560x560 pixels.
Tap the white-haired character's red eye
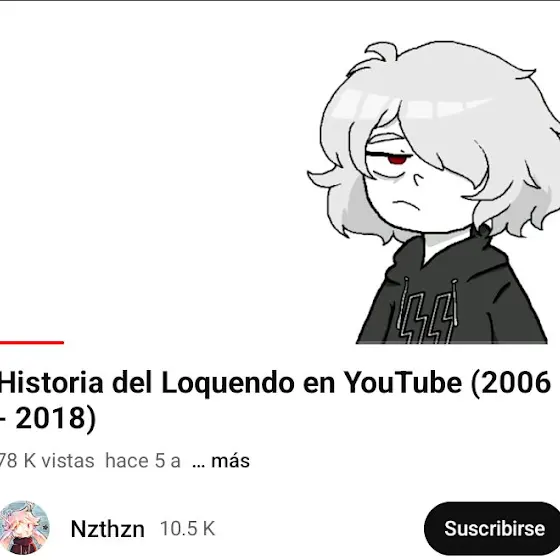pyautogui.click(x=397, y=159)
